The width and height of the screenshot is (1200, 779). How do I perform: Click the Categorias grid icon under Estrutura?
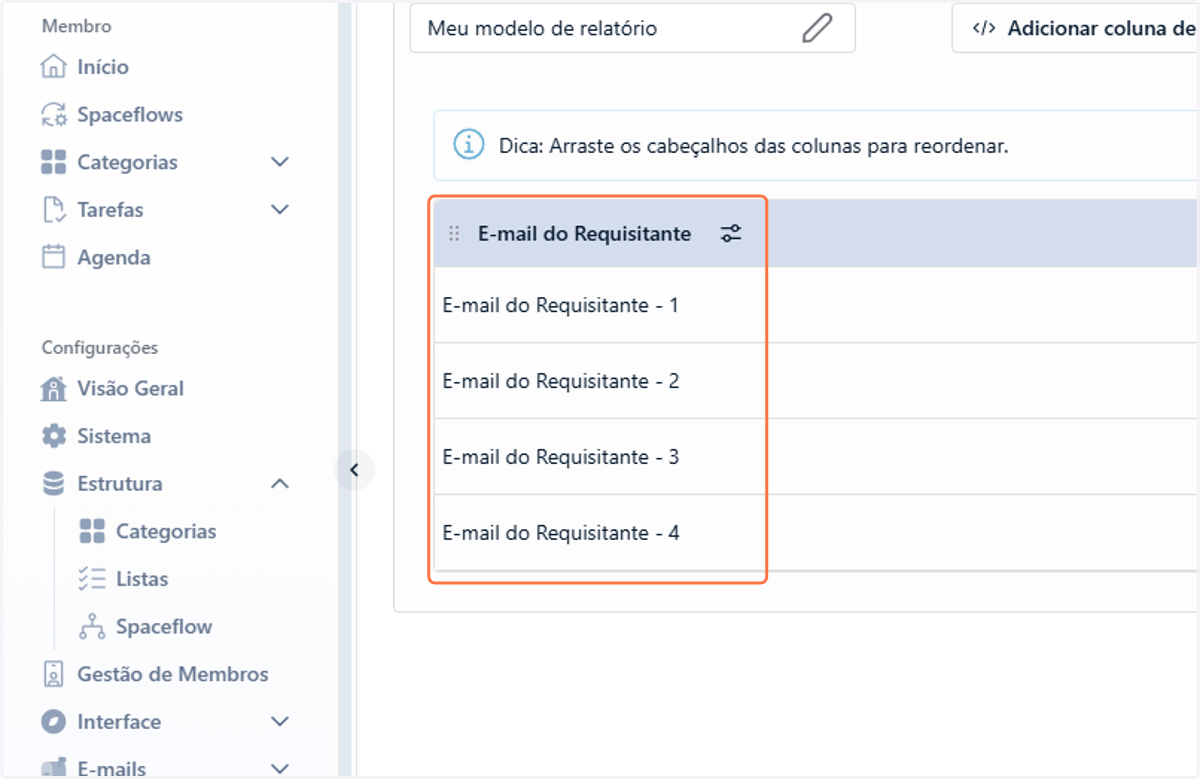92,531
